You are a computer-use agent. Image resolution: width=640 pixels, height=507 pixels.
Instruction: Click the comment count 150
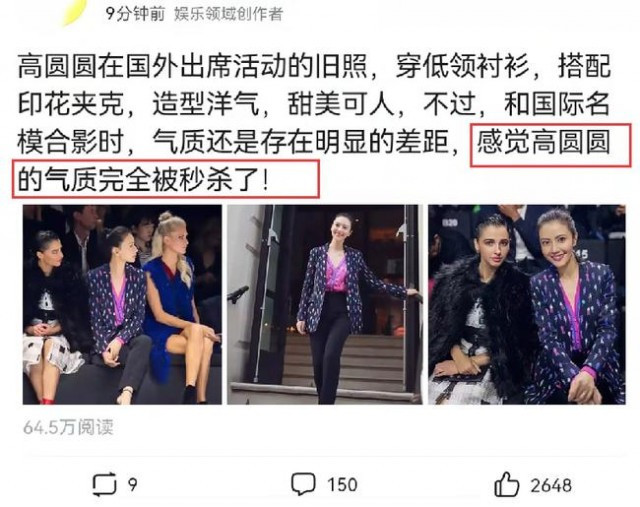(342, 485)
